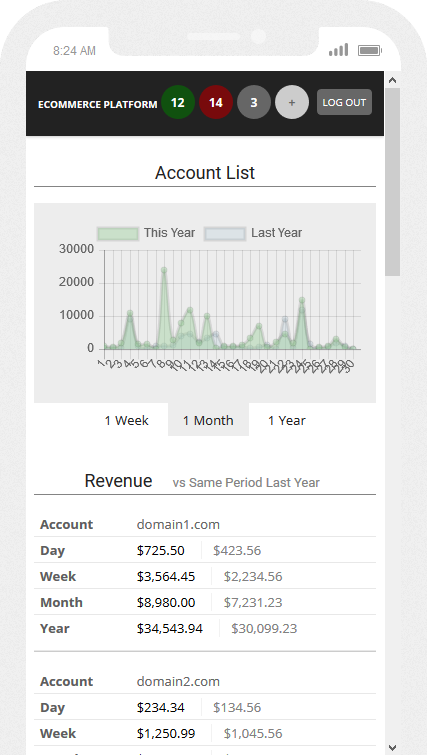Click domain1 day value $725.50
The image size is (427, 755).
coord(160,550)
